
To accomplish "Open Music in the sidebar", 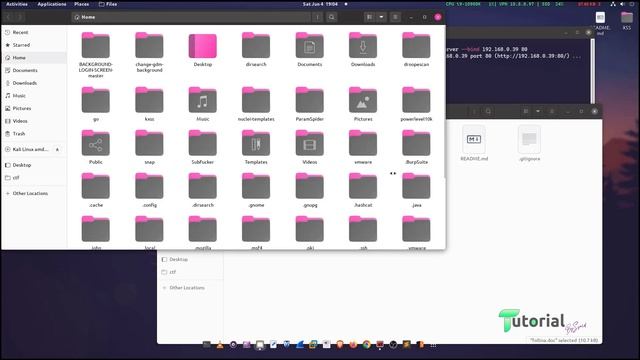I will point(33,96).
